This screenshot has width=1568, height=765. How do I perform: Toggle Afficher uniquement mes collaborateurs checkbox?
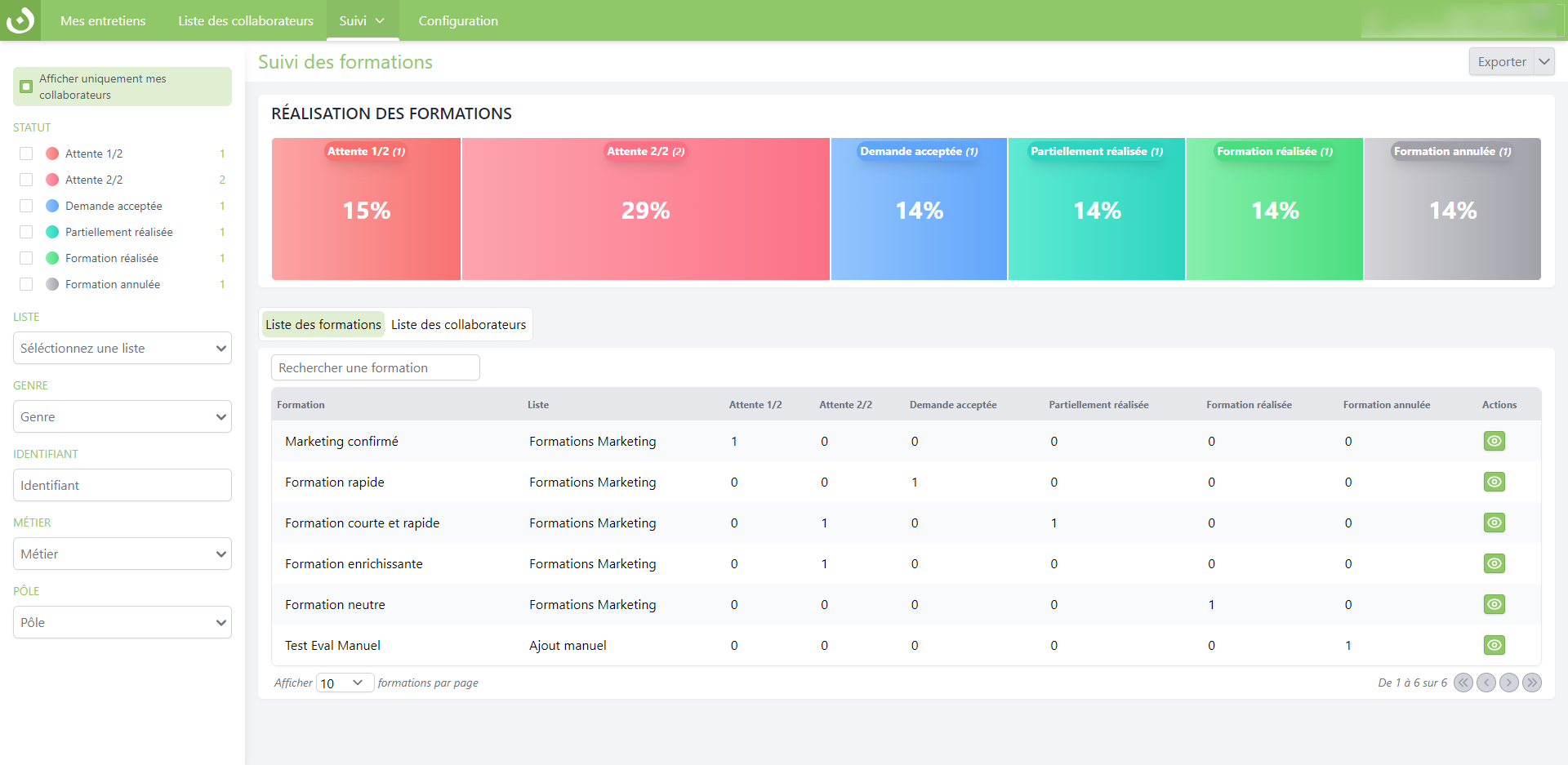26,87
